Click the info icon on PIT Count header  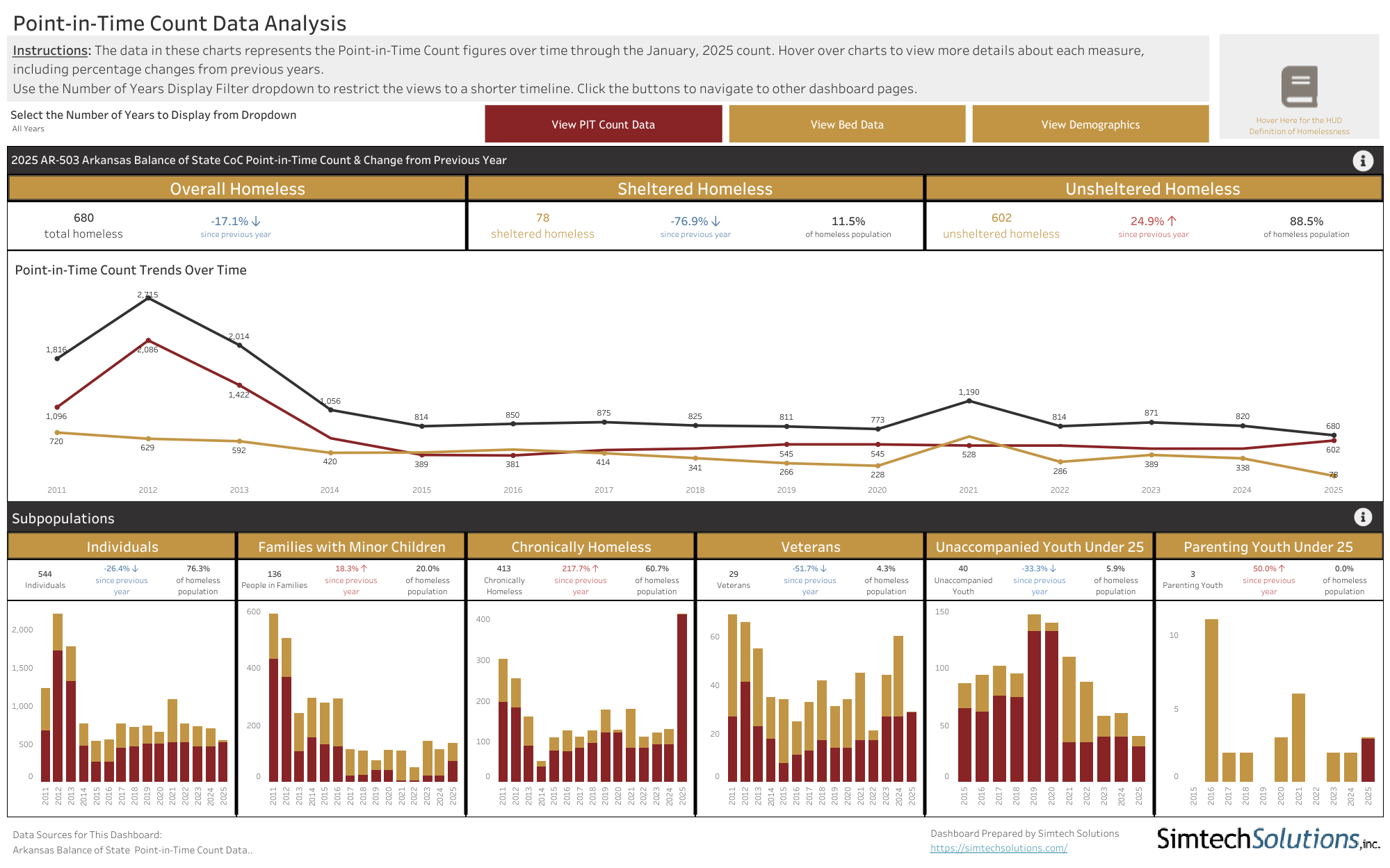coord(1363,161)
